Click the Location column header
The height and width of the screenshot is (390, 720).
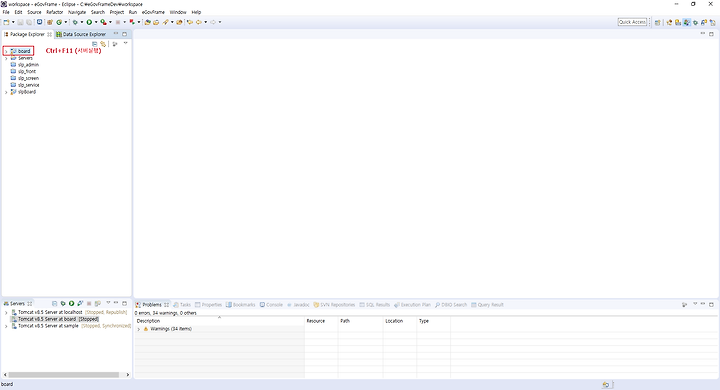click(399, 321)
